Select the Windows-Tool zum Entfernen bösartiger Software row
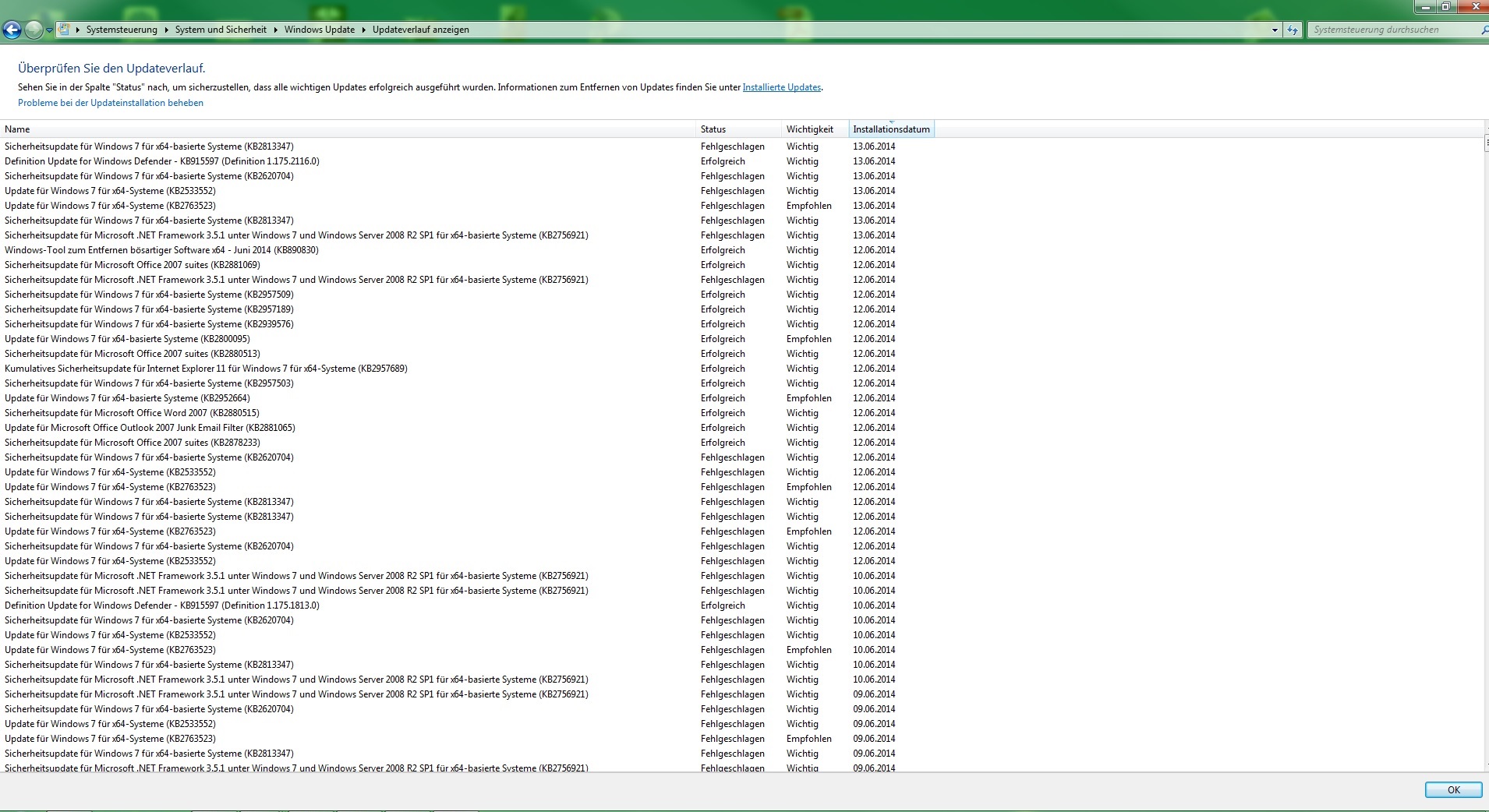This screenshot has height=812, width=1489. coord(161,250)
